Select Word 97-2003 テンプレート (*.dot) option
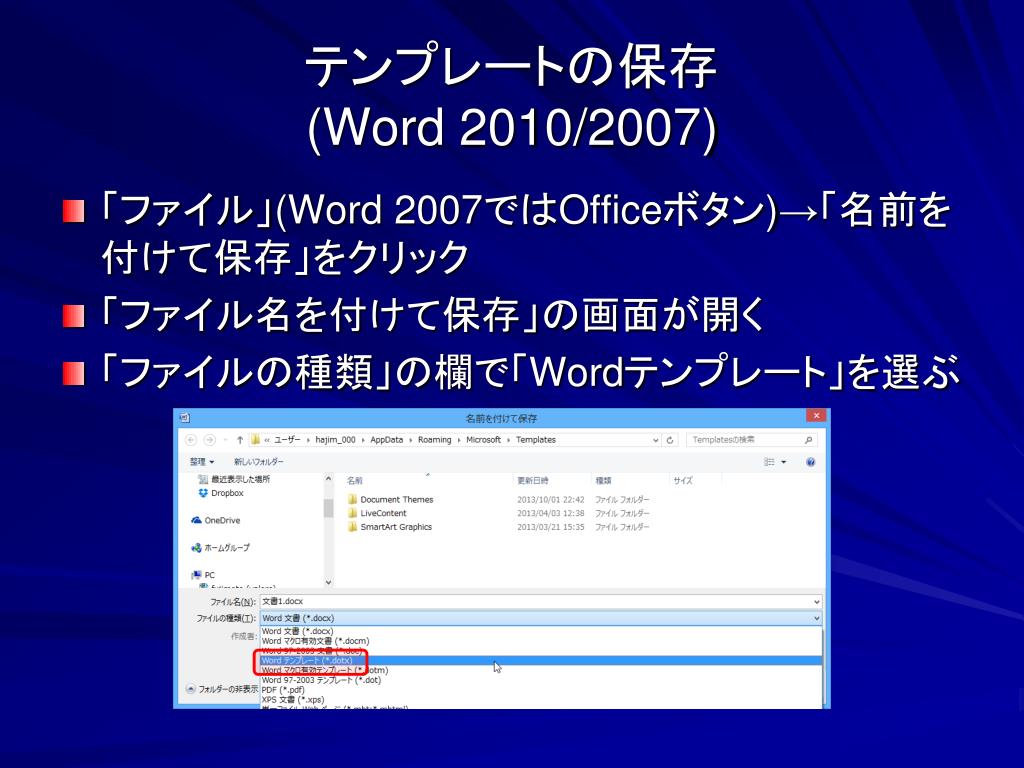Image resolution: width=1024 pixels, height=768 pixels. click(x=541, y=680)
